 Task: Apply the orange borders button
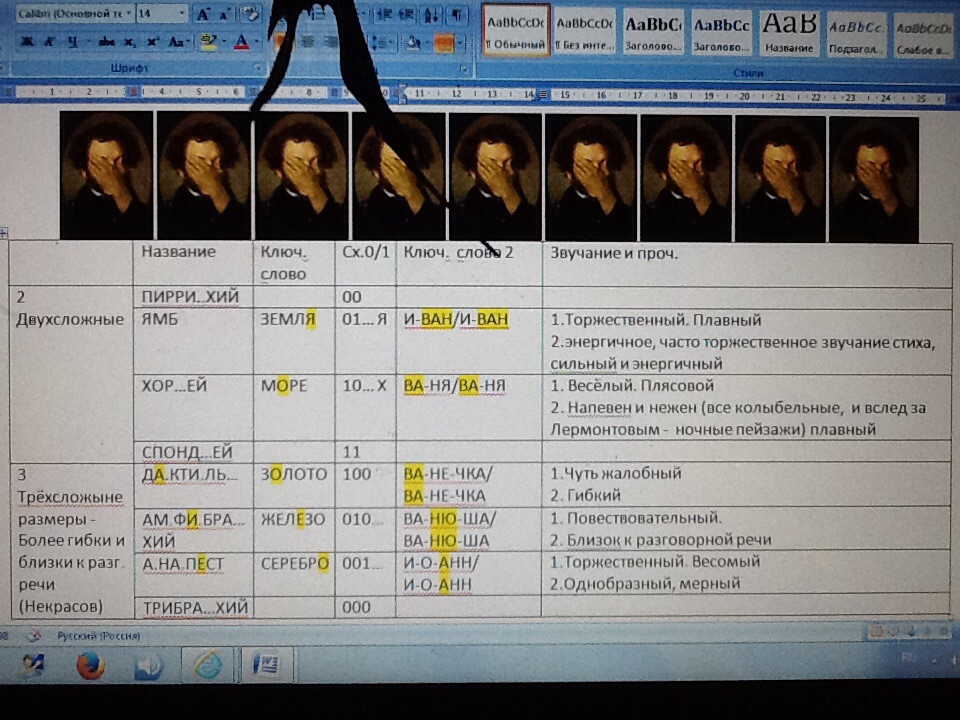[x=444, y=42]
